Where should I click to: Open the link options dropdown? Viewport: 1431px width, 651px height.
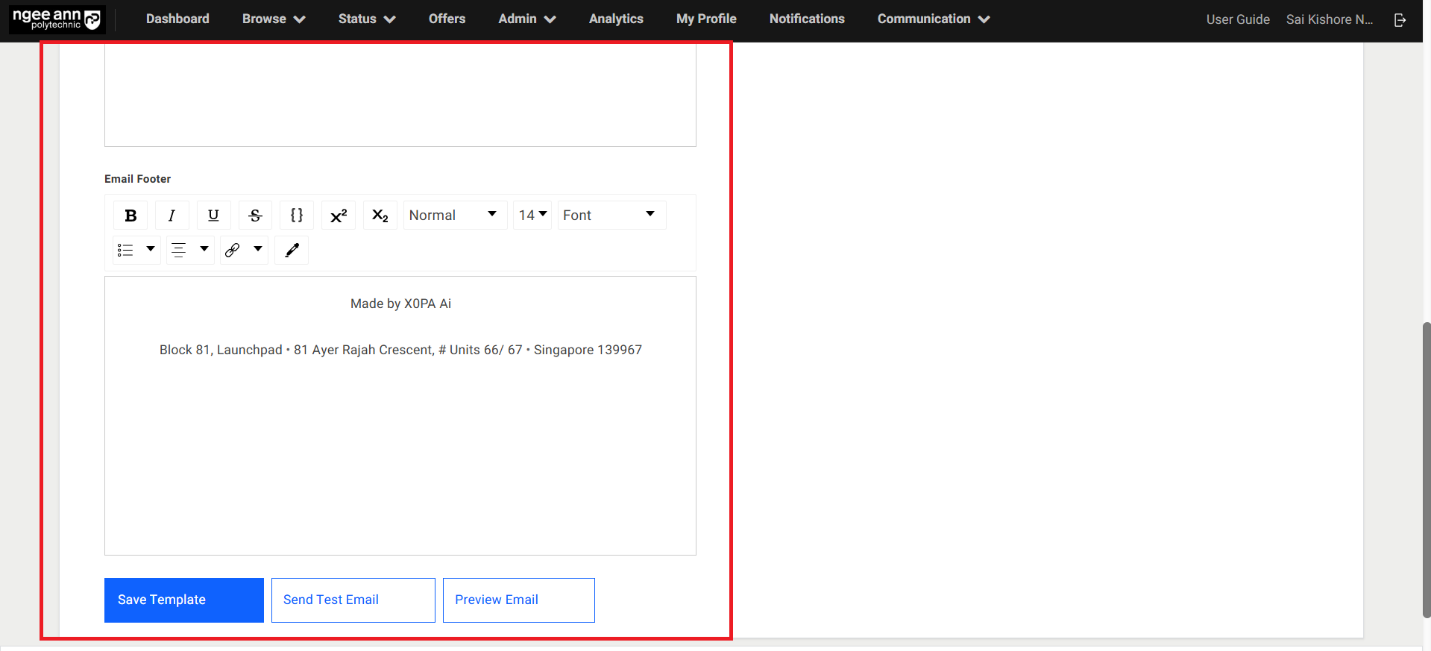[x=243, y=250]
